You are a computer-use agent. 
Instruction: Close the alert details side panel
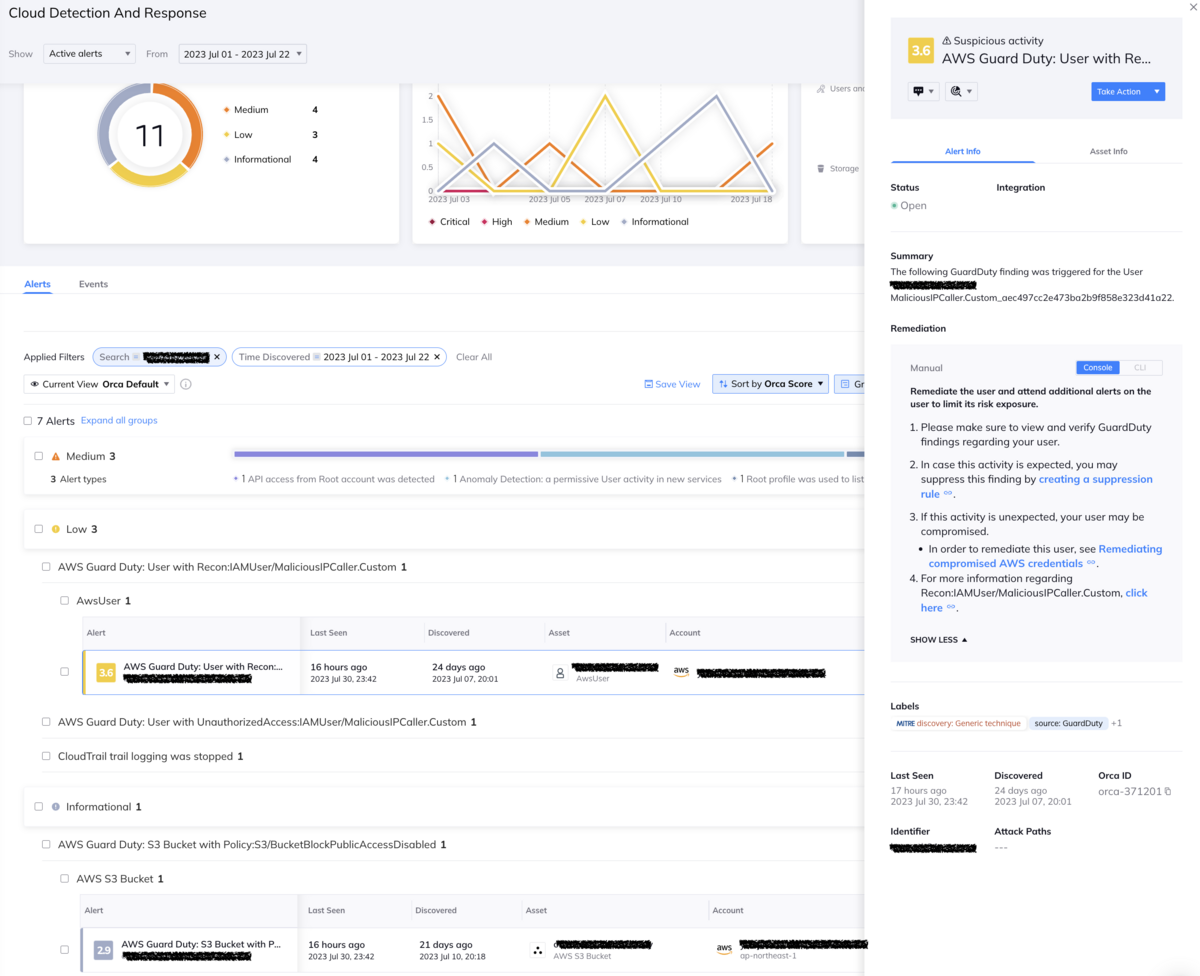point(1192,7)
